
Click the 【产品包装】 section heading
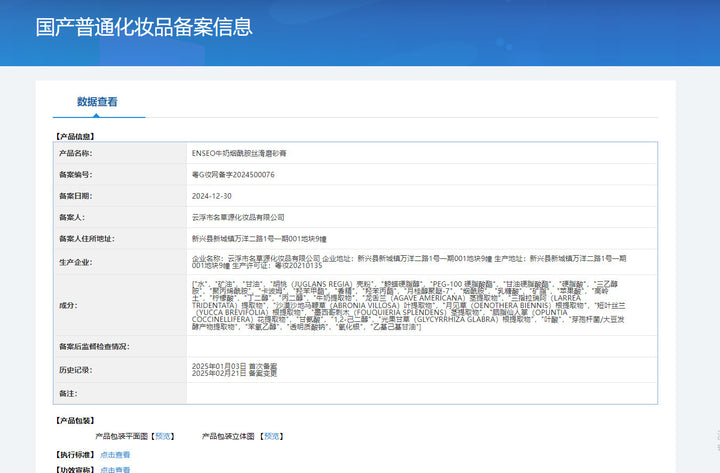pyautogui.click(x=75, y=421)
